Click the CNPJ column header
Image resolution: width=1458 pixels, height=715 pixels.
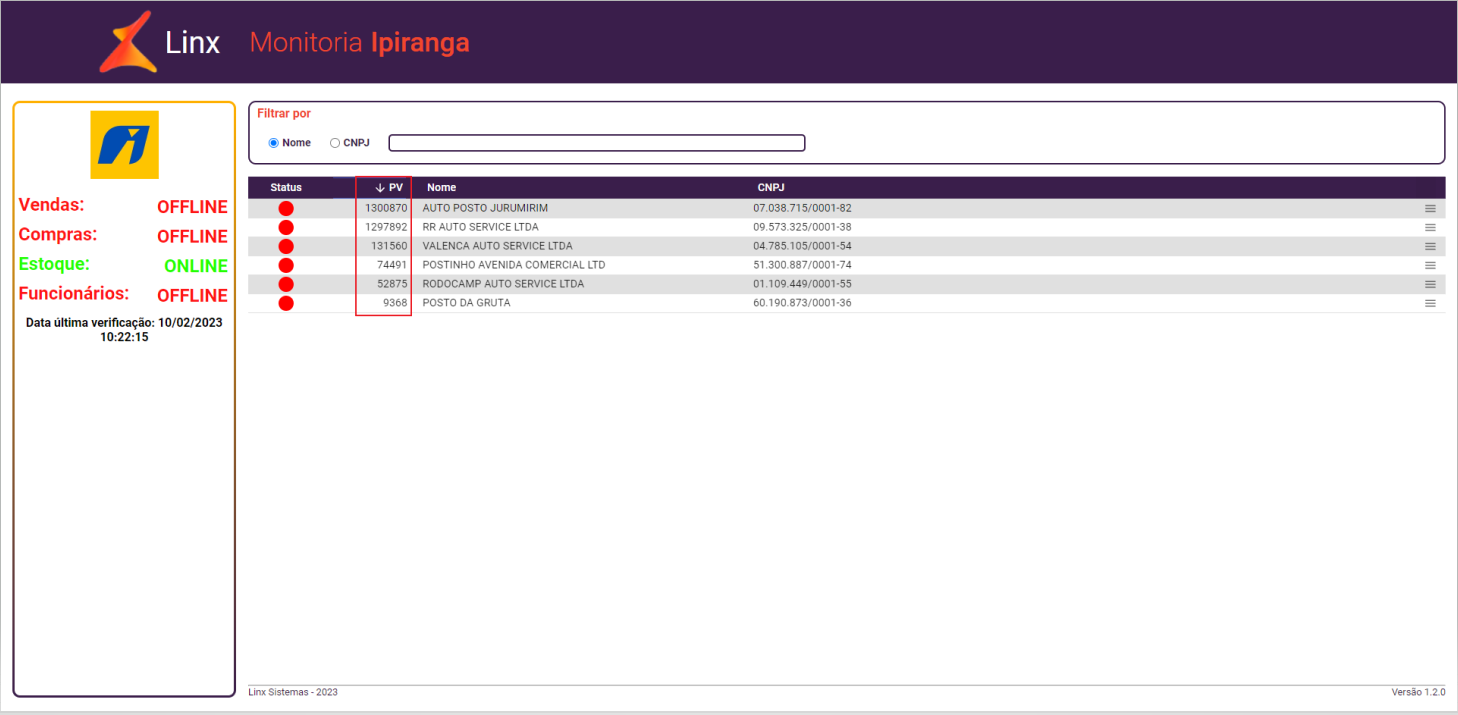[x=771, y=188]
